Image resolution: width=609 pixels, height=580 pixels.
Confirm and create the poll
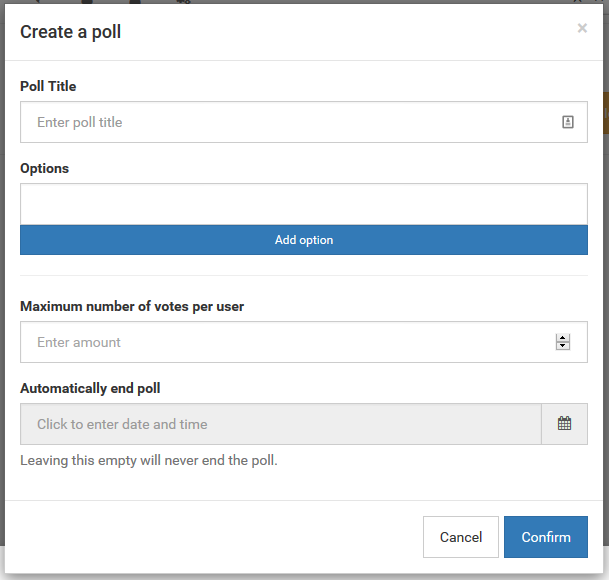pyautogui.click(x=545, y=537)
